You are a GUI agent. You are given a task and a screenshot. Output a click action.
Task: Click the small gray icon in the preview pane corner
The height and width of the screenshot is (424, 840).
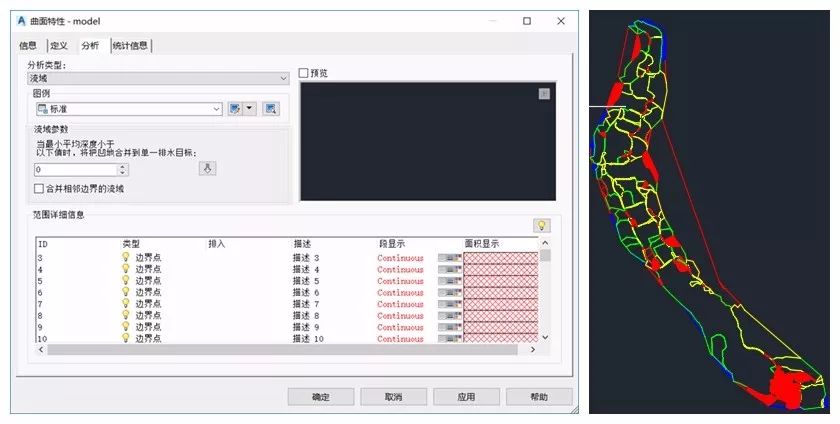point(544,94)
